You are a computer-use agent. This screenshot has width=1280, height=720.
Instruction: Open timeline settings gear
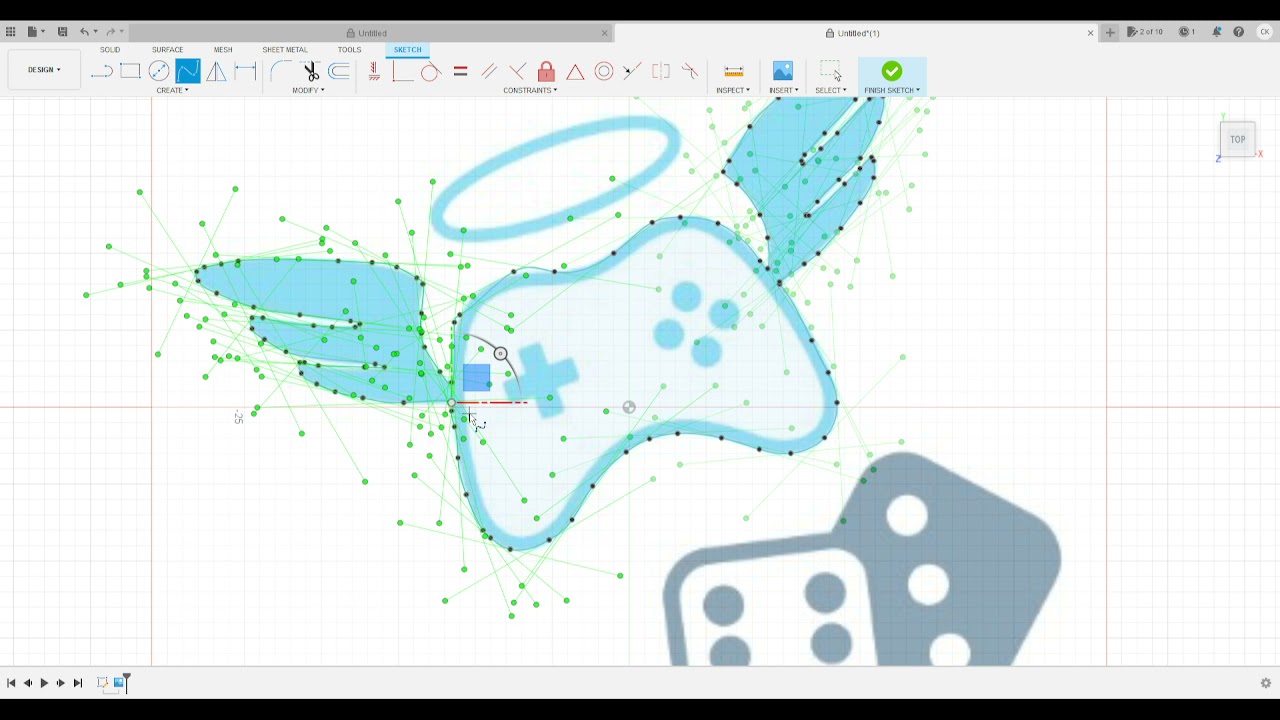click(1266, 683)
